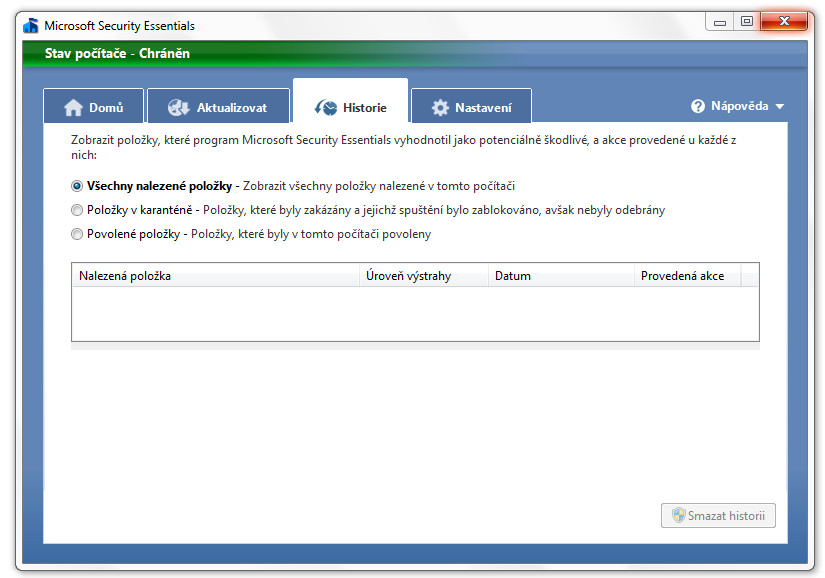Sort by the Nalezená položka column header
Viewport: 825px width, 578px height.
point(216,276)
